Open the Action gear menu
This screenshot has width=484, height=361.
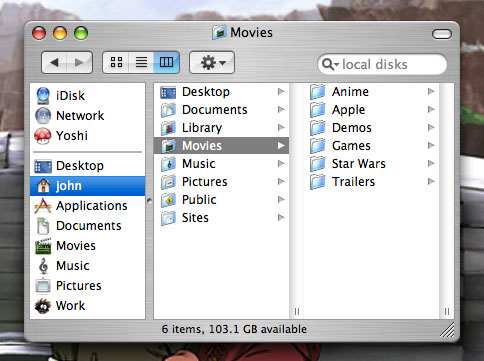pyautogui.click(x=212, y=62)
